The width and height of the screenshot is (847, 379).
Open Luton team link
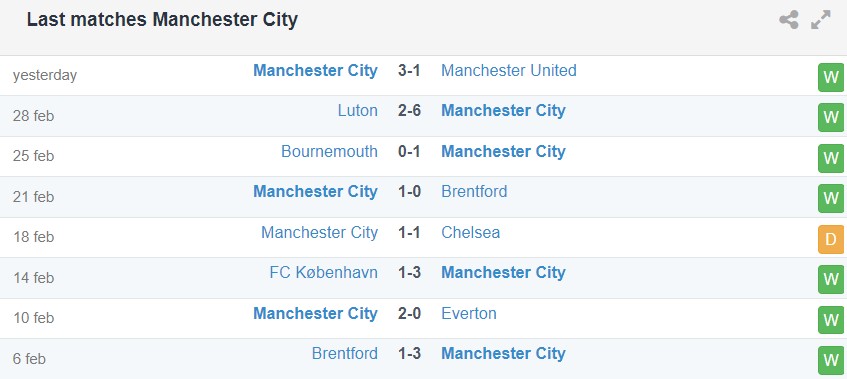[358, 111]
